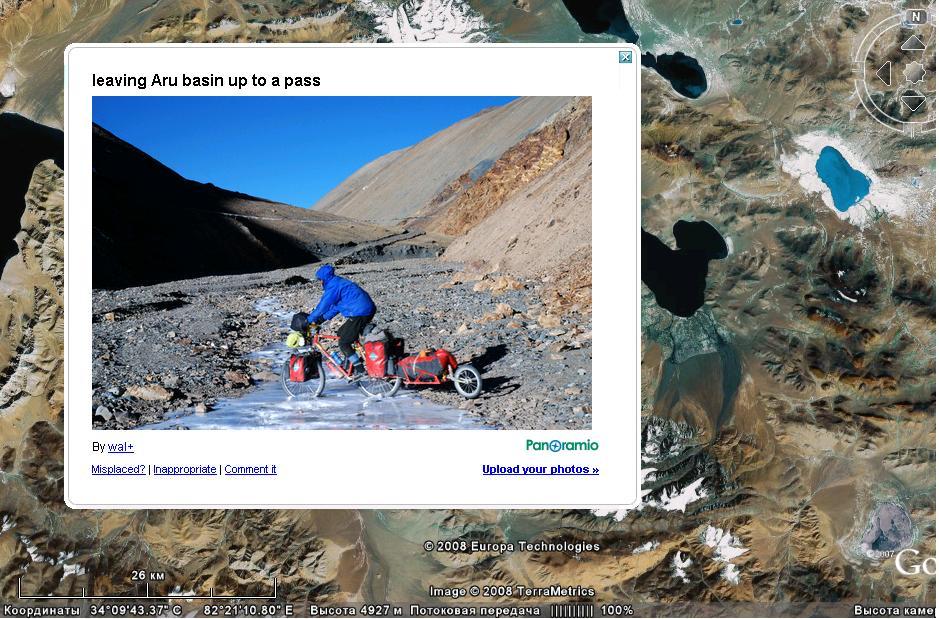Flag the photo as Inappropriate
939x619 pixels.
coord(184,469)
